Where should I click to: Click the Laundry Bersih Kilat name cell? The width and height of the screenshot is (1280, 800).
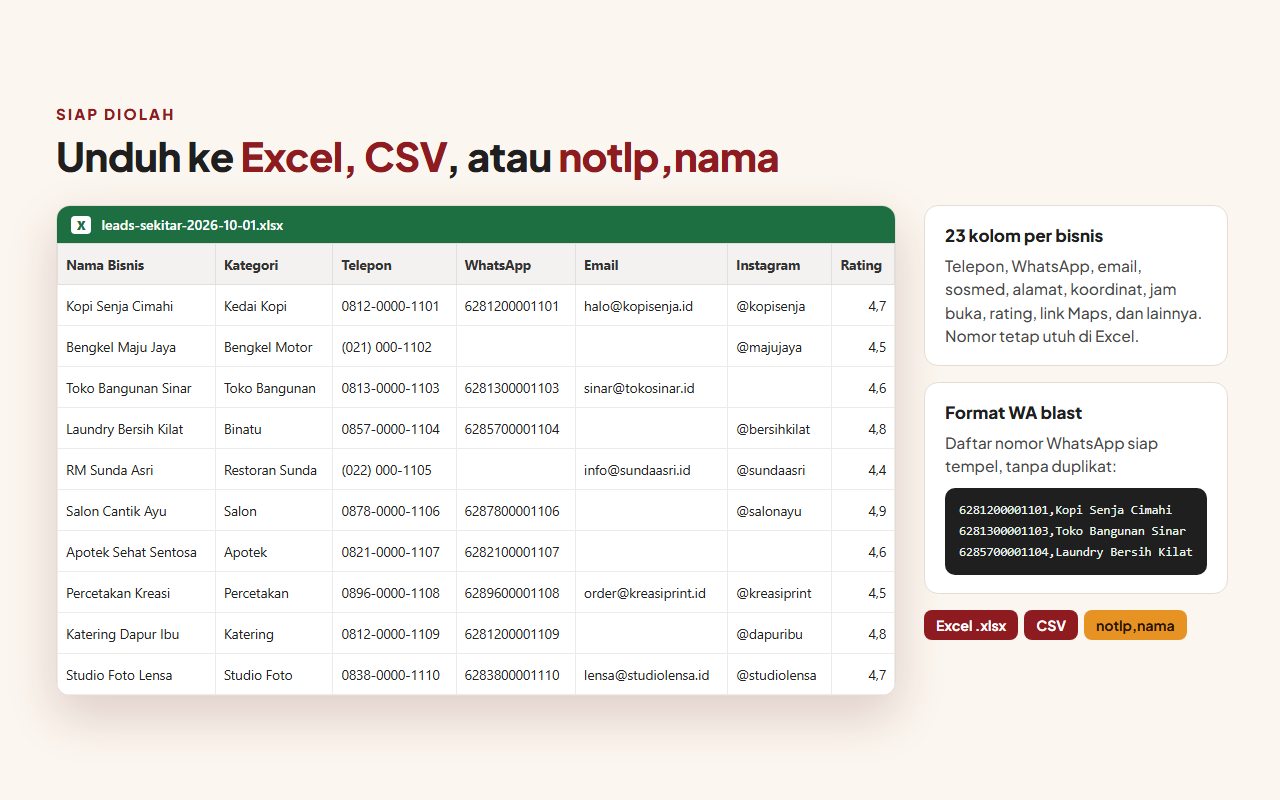coord(136,429)
